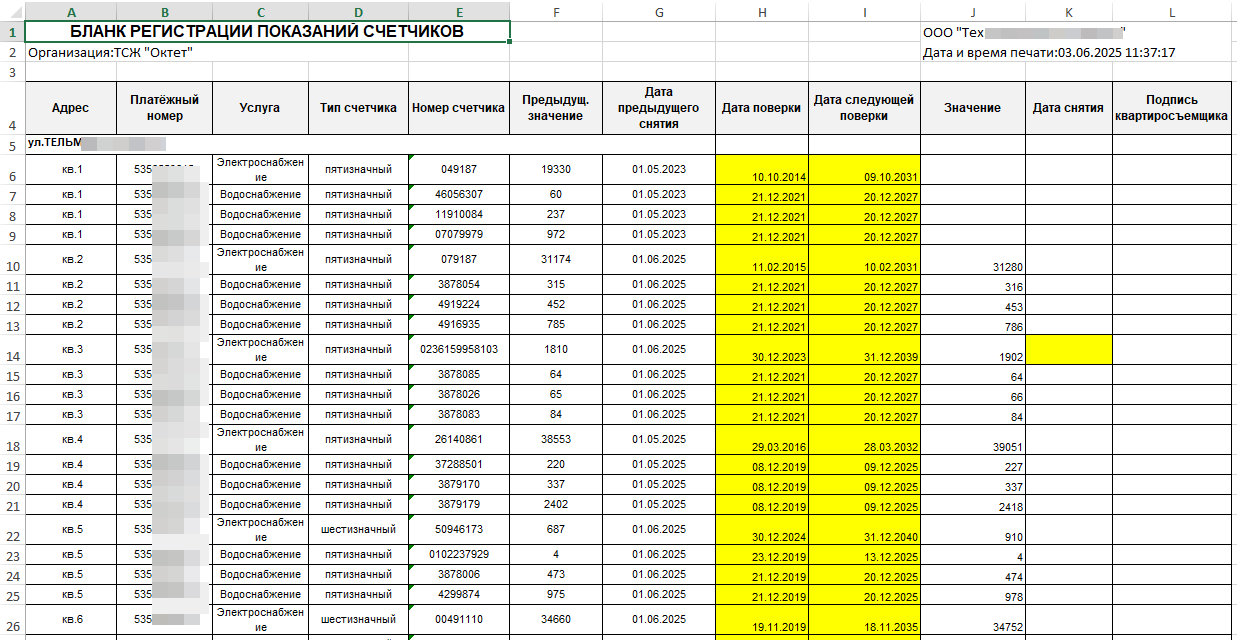Select verification date 23.12.2019
This screenshot has height=640, width=1237.
pyautogui.click(x=762, y=555)
